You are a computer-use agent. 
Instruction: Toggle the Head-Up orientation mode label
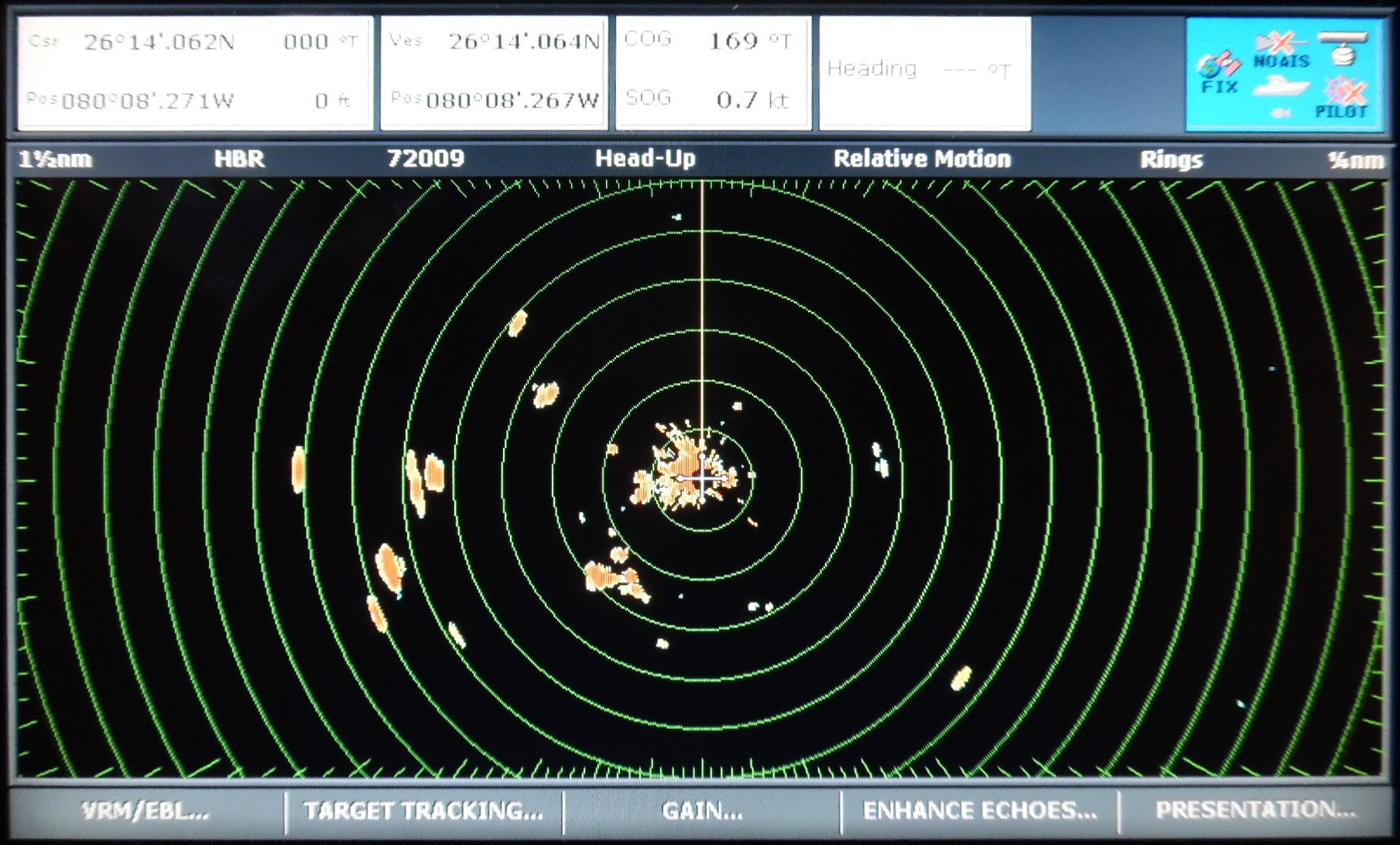tap(645, 159)
